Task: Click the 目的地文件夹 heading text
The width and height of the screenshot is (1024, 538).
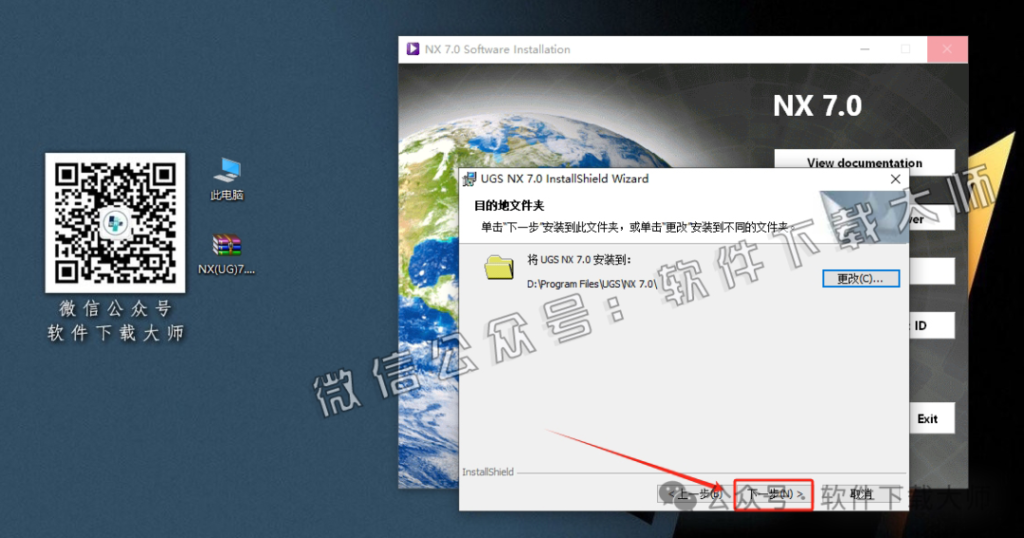Action: pyautogui.click(x=509, y=206)
